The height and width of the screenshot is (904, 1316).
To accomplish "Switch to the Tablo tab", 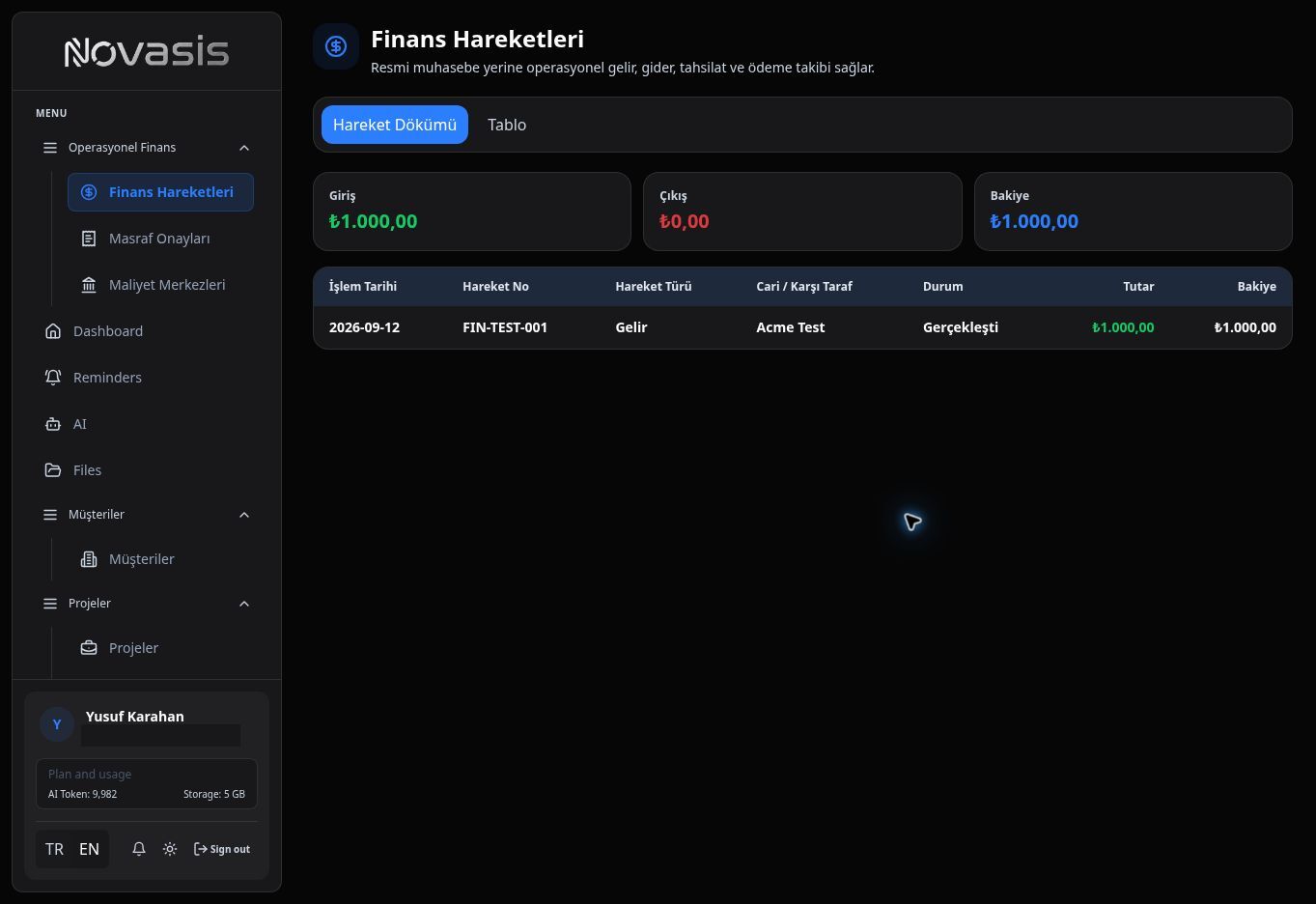I will (507, 125).
